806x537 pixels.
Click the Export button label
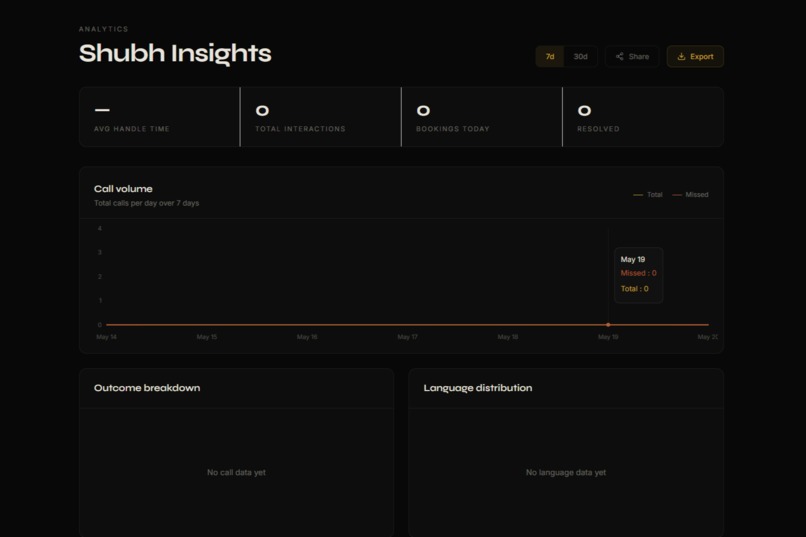click(x=702, y=57)
